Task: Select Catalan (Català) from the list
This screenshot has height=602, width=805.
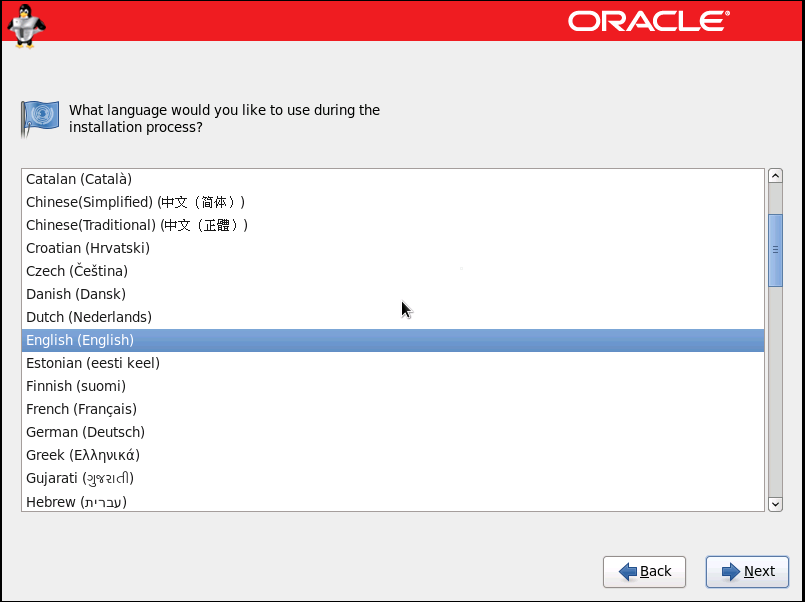Action: (x=79, y=179)
